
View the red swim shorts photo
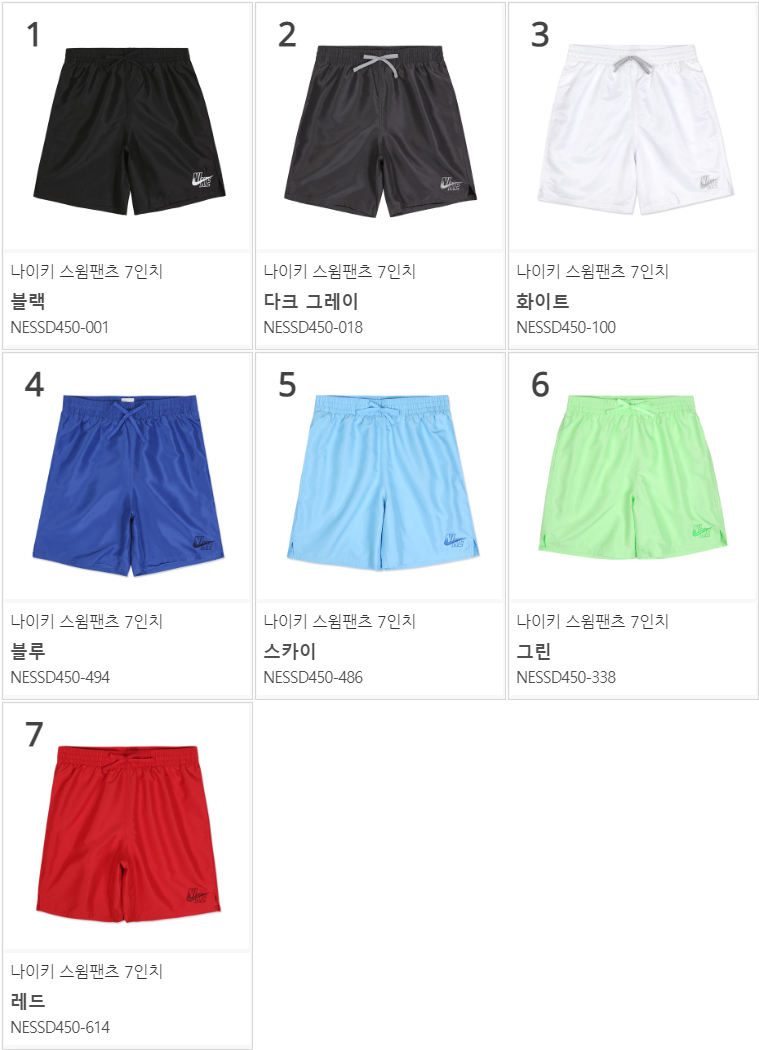pos(127,834)
